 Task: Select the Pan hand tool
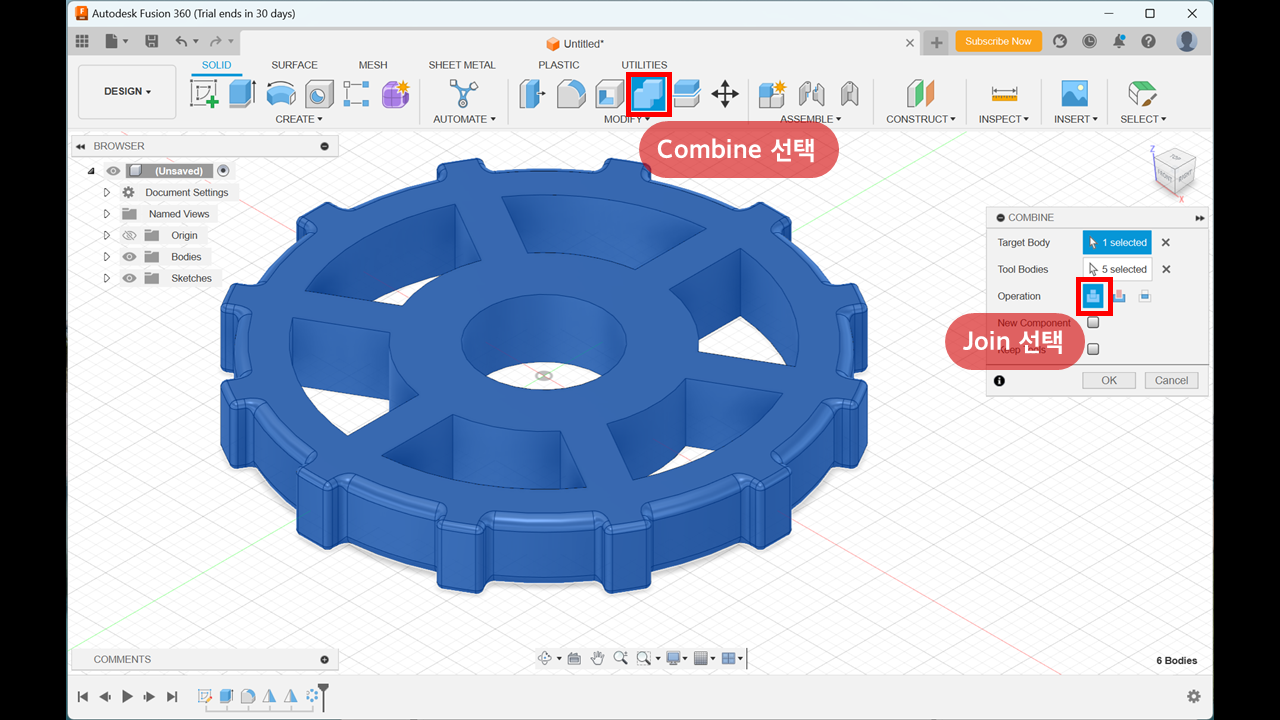pyautogui.click(x=597, y=658)
